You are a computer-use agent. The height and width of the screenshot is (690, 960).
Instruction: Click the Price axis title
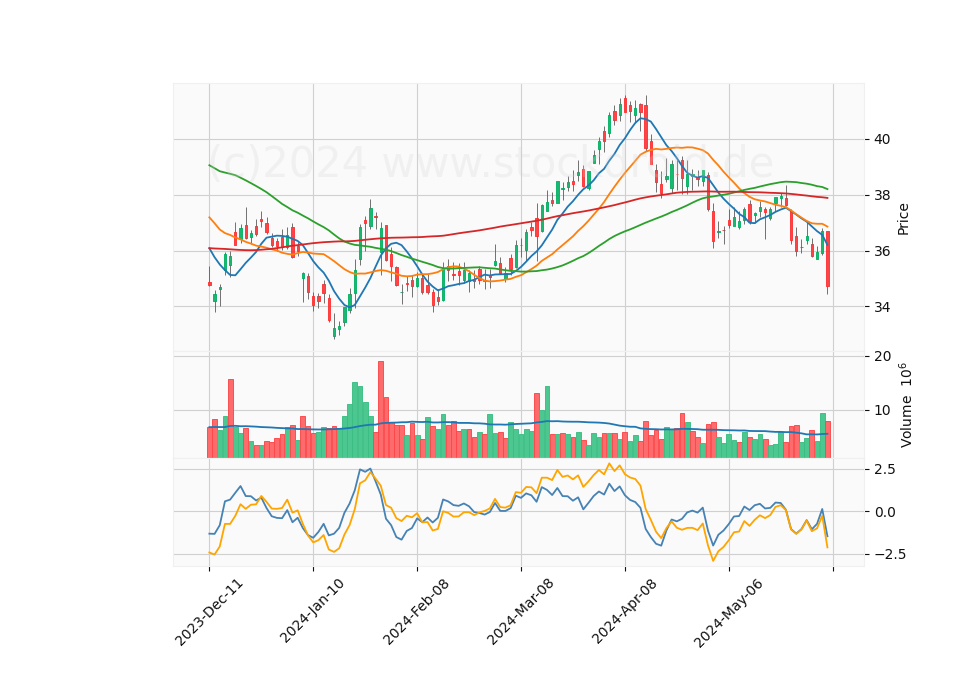(x=903, y=219)
